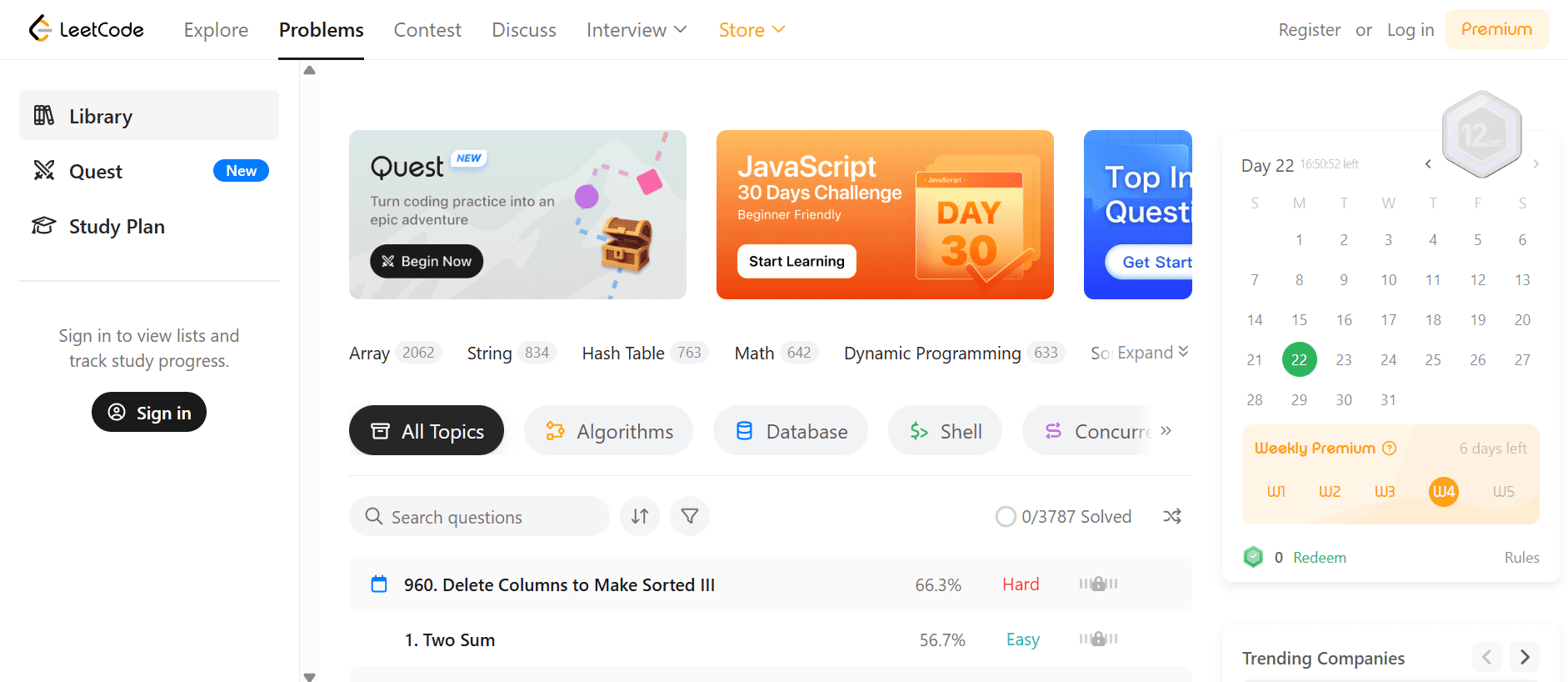Open the question filter funnel
The height and width of the screenshot is (682, 1568).
tap(690, 516)
